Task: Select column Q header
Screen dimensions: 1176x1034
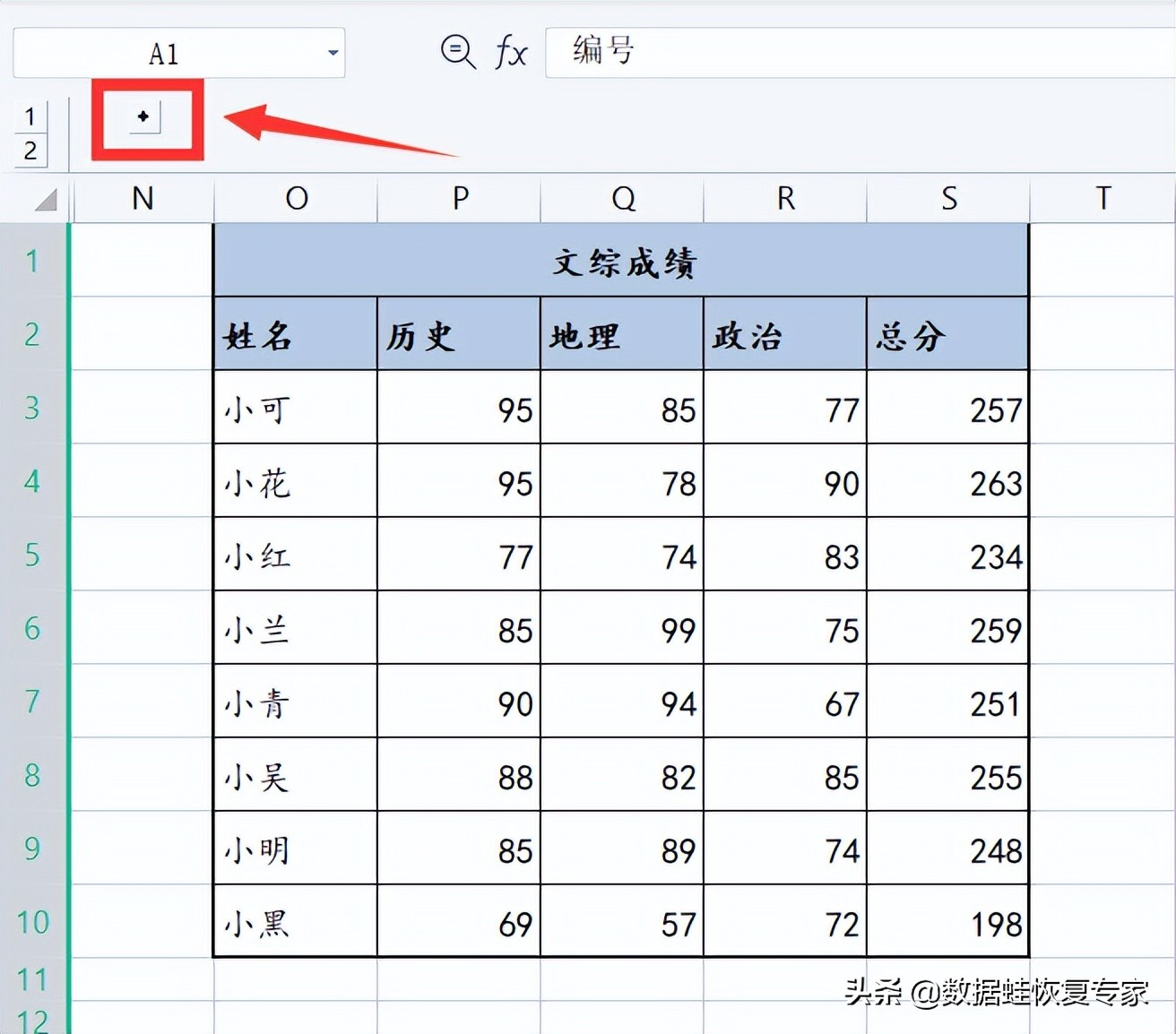Action: point(622,198)
